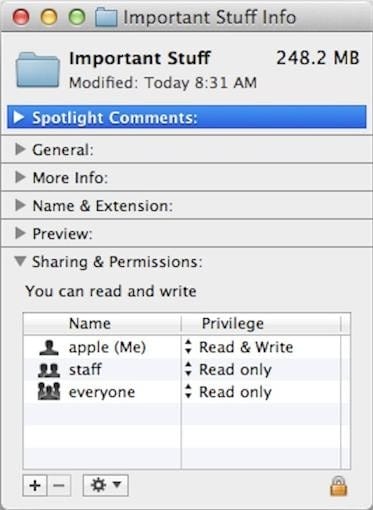Sort by the Name column header
The width and height of the screenshot is (373, 510).
coord(102,324)
